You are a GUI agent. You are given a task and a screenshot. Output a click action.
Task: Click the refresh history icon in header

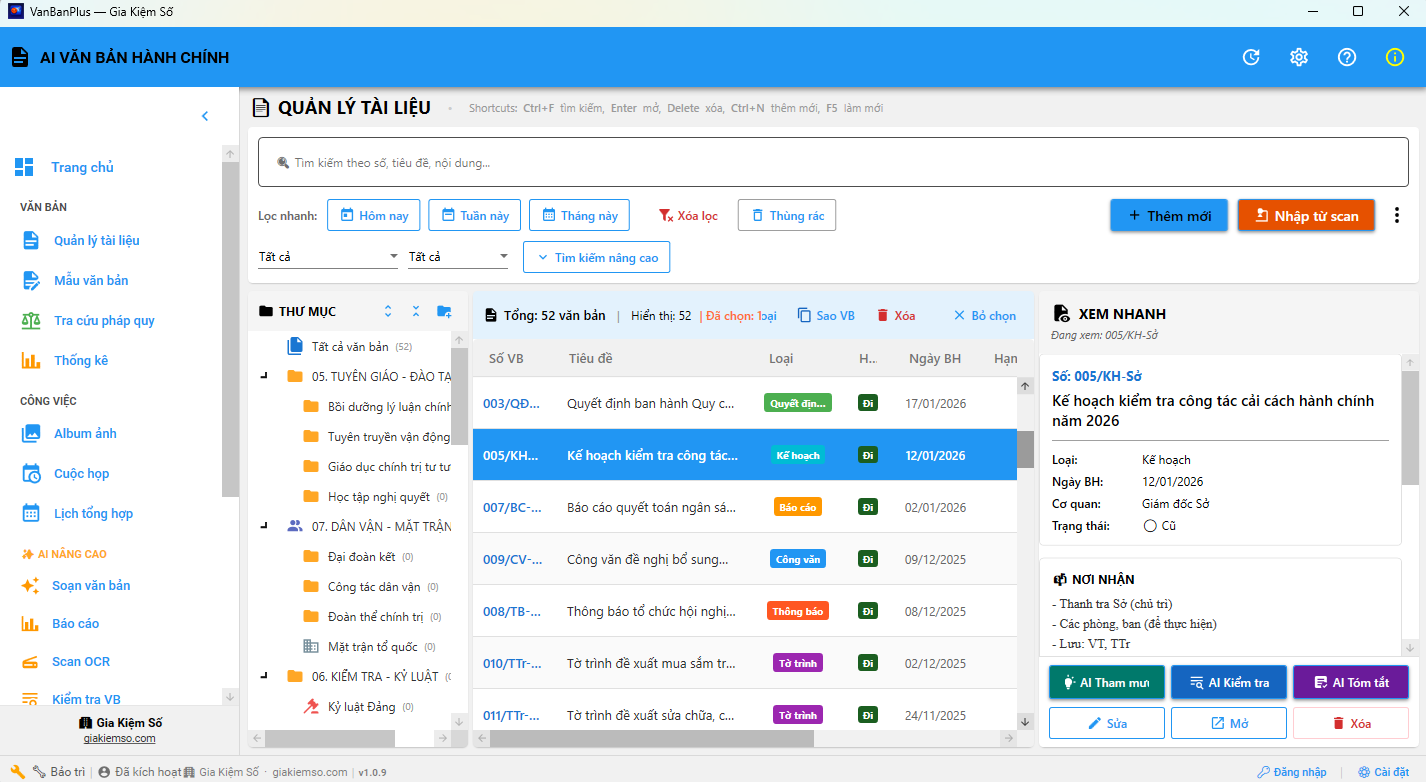tap(1251, 57)
